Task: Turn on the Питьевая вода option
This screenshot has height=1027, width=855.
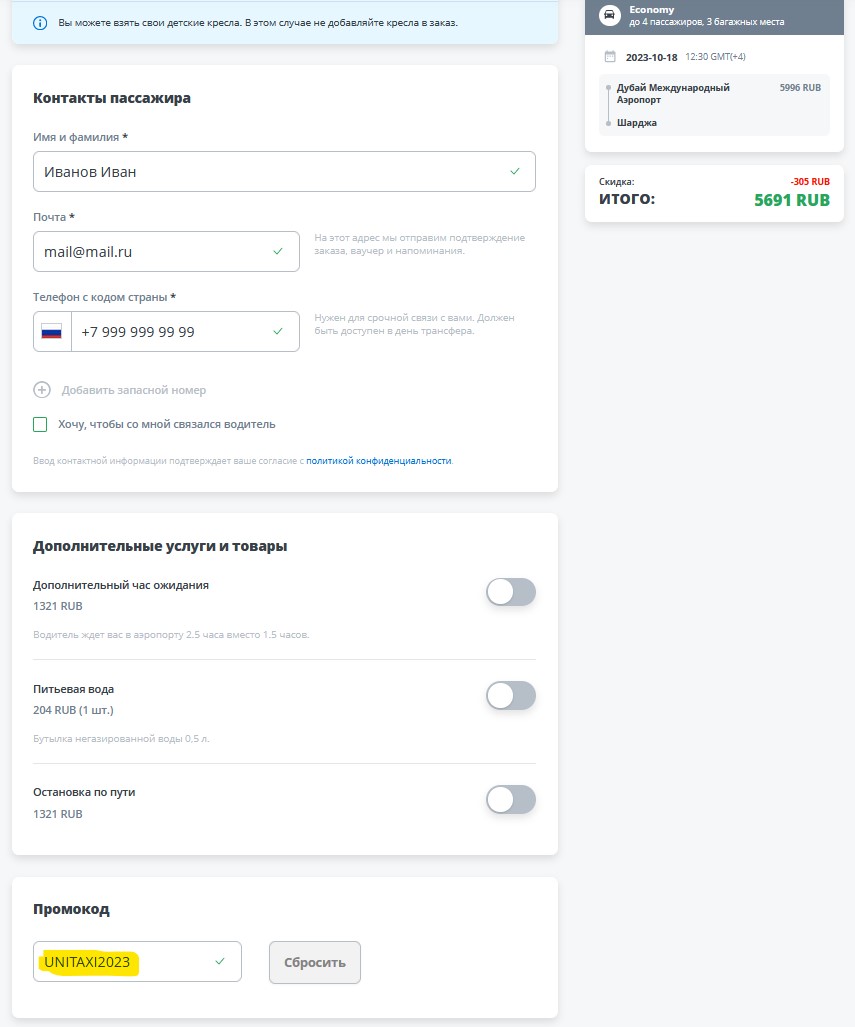Action: pos(510,695)
